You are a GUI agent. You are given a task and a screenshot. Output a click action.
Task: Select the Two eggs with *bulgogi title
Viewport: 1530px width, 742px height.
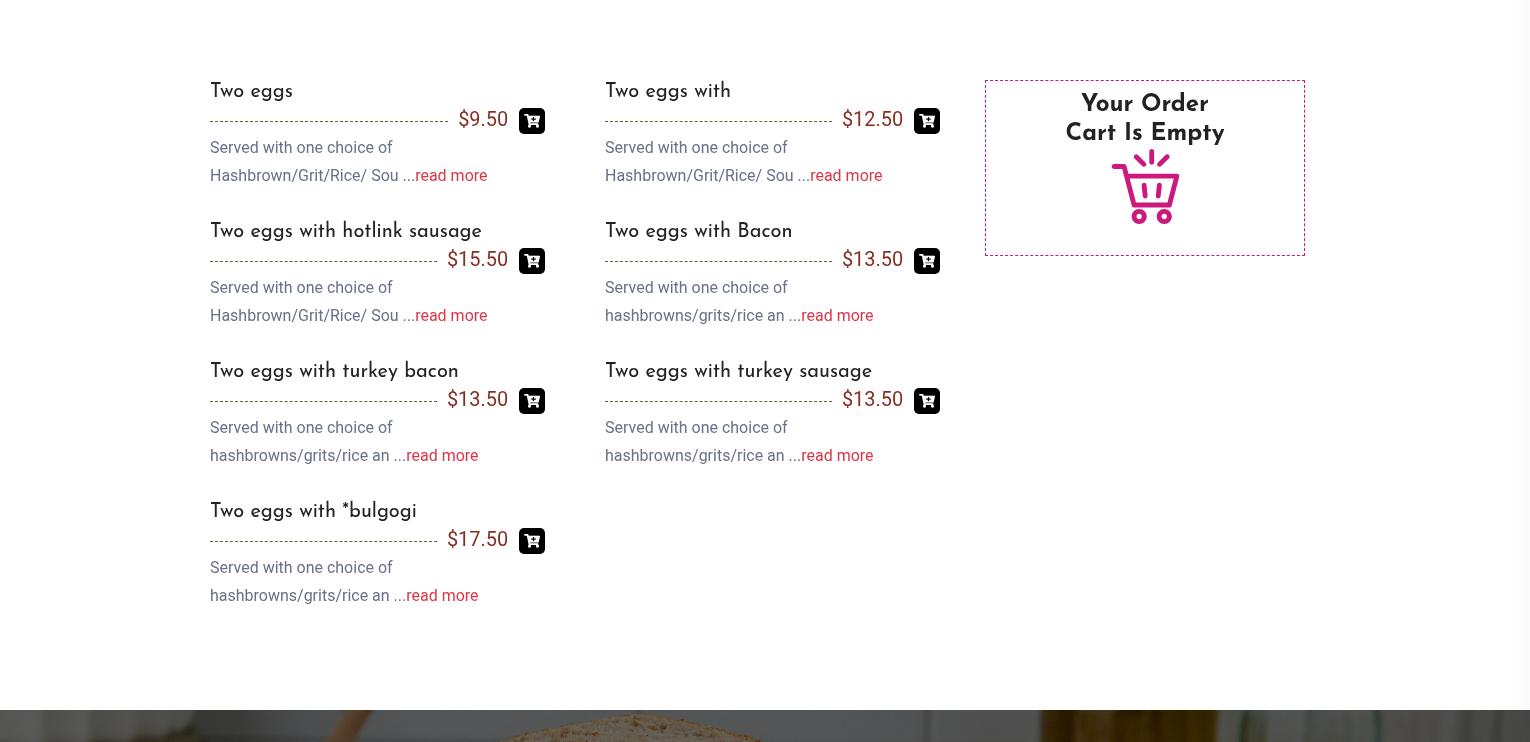click(313, 511)
